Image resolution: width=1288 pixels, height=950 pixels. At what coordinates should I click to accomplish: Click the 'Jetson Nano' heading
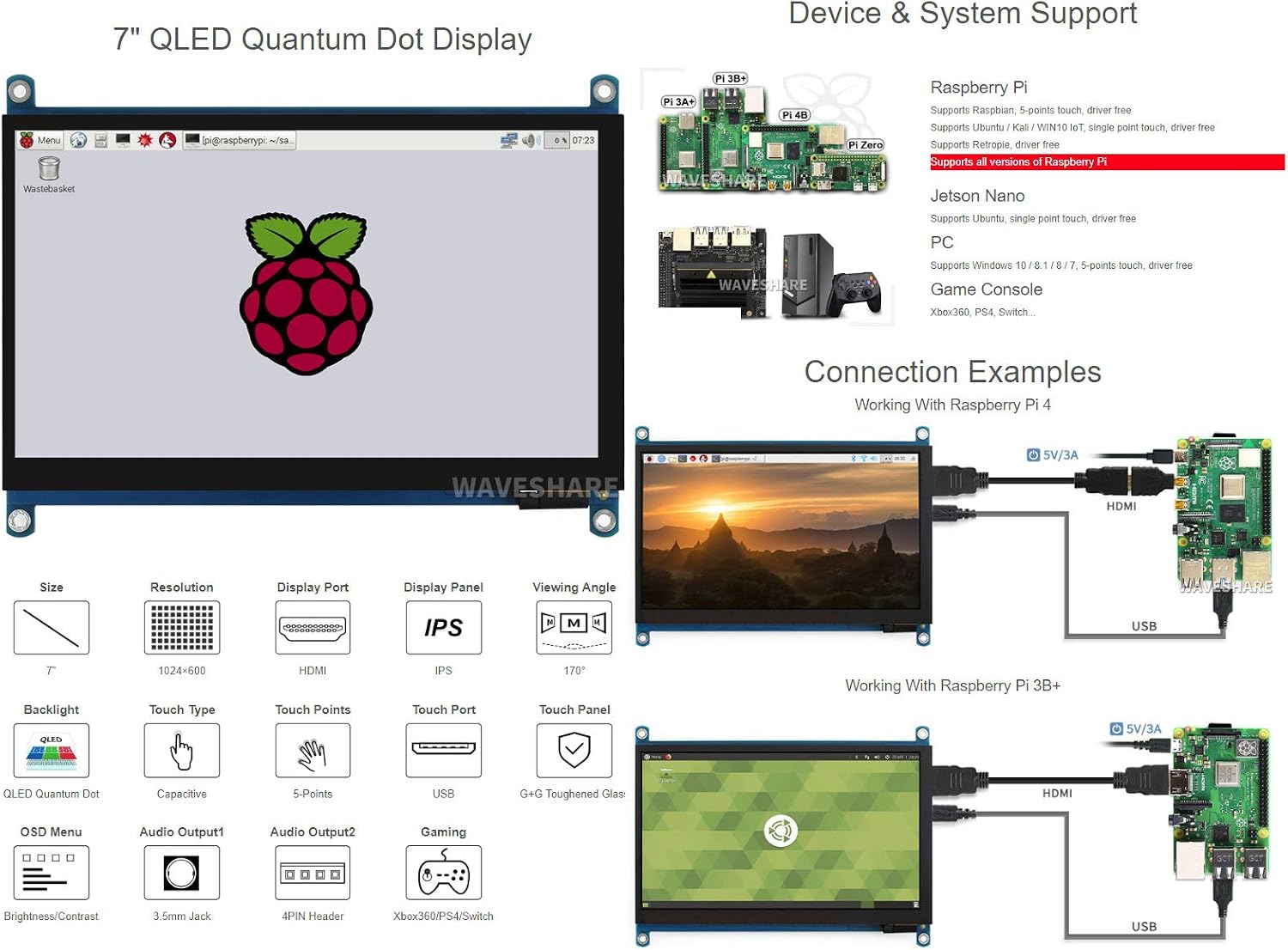click(x=977, y=196)
